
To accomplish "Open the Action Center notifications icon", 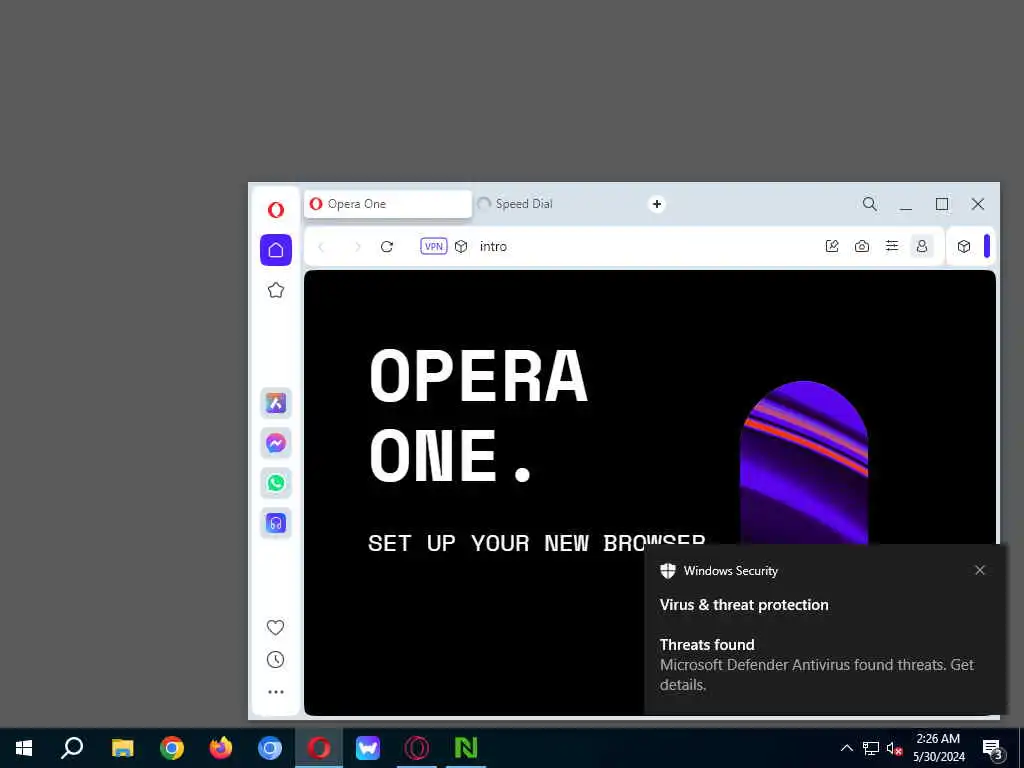I will pos(991,748).
